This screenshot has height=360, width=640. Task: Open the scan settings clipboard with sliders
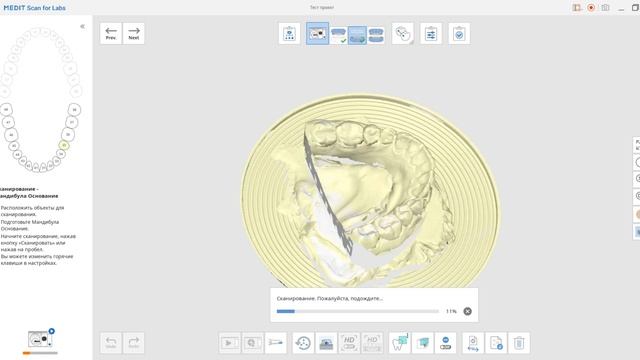click(431, 33)
